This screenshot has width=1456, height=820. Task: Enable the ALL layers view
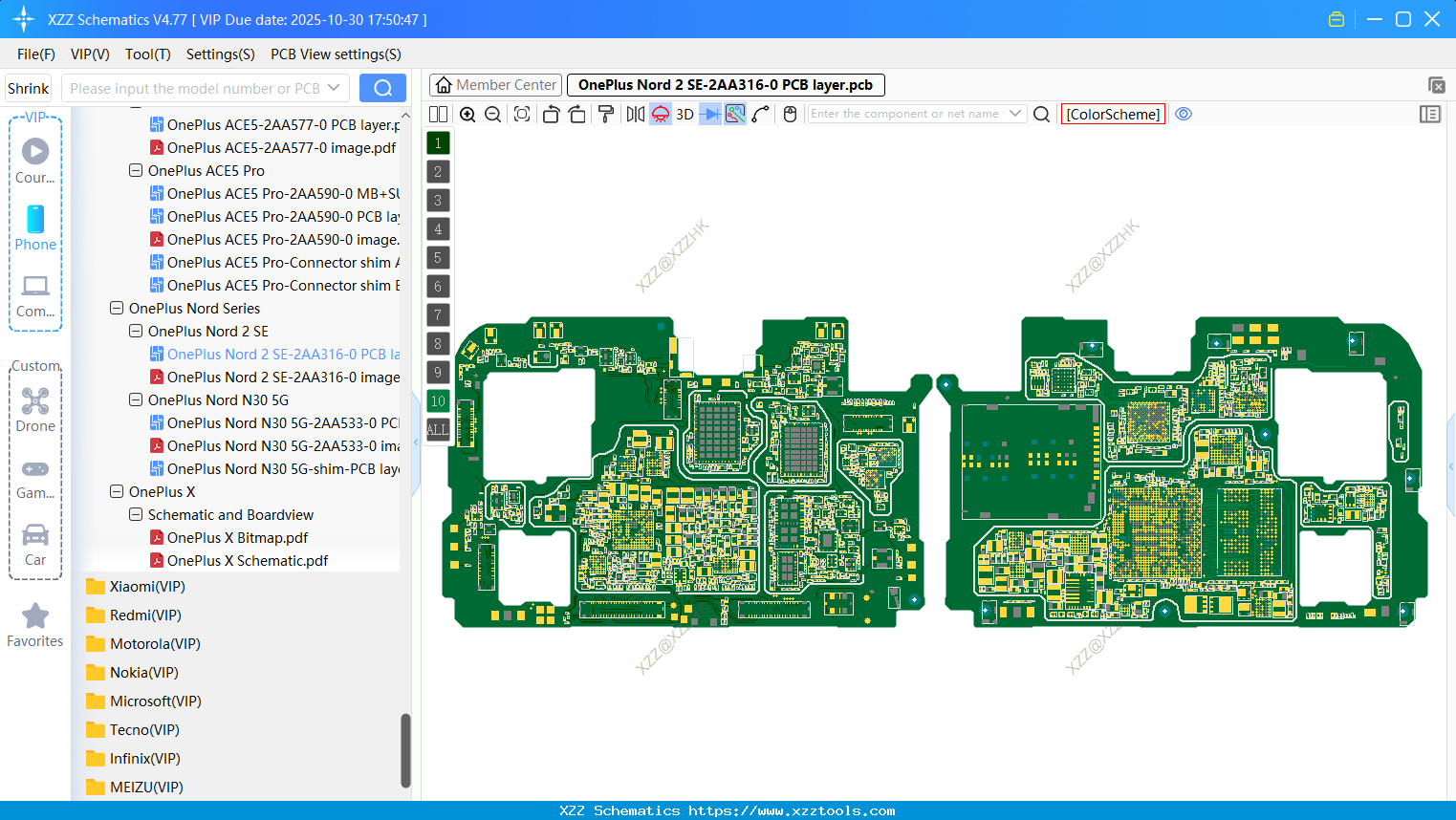(x=438, y=429)
